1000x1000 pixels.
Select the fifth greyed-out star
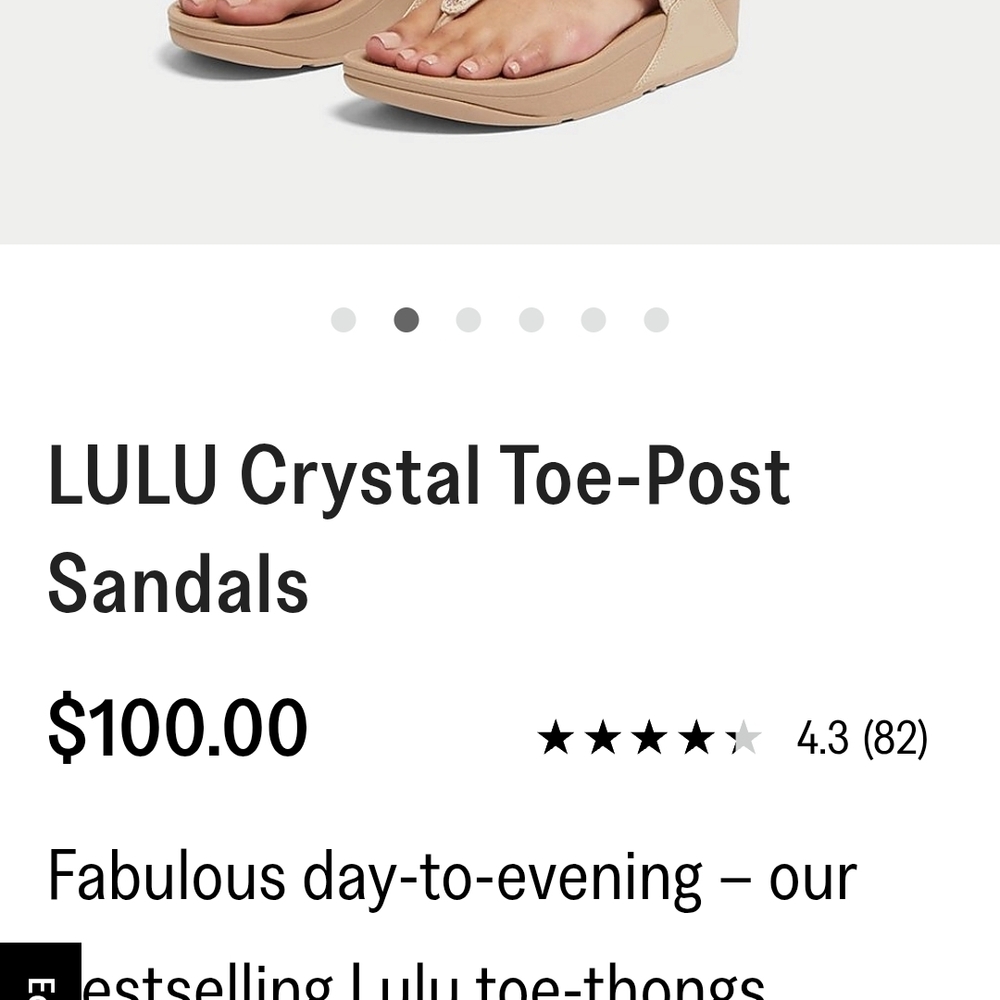click(745, 738)
